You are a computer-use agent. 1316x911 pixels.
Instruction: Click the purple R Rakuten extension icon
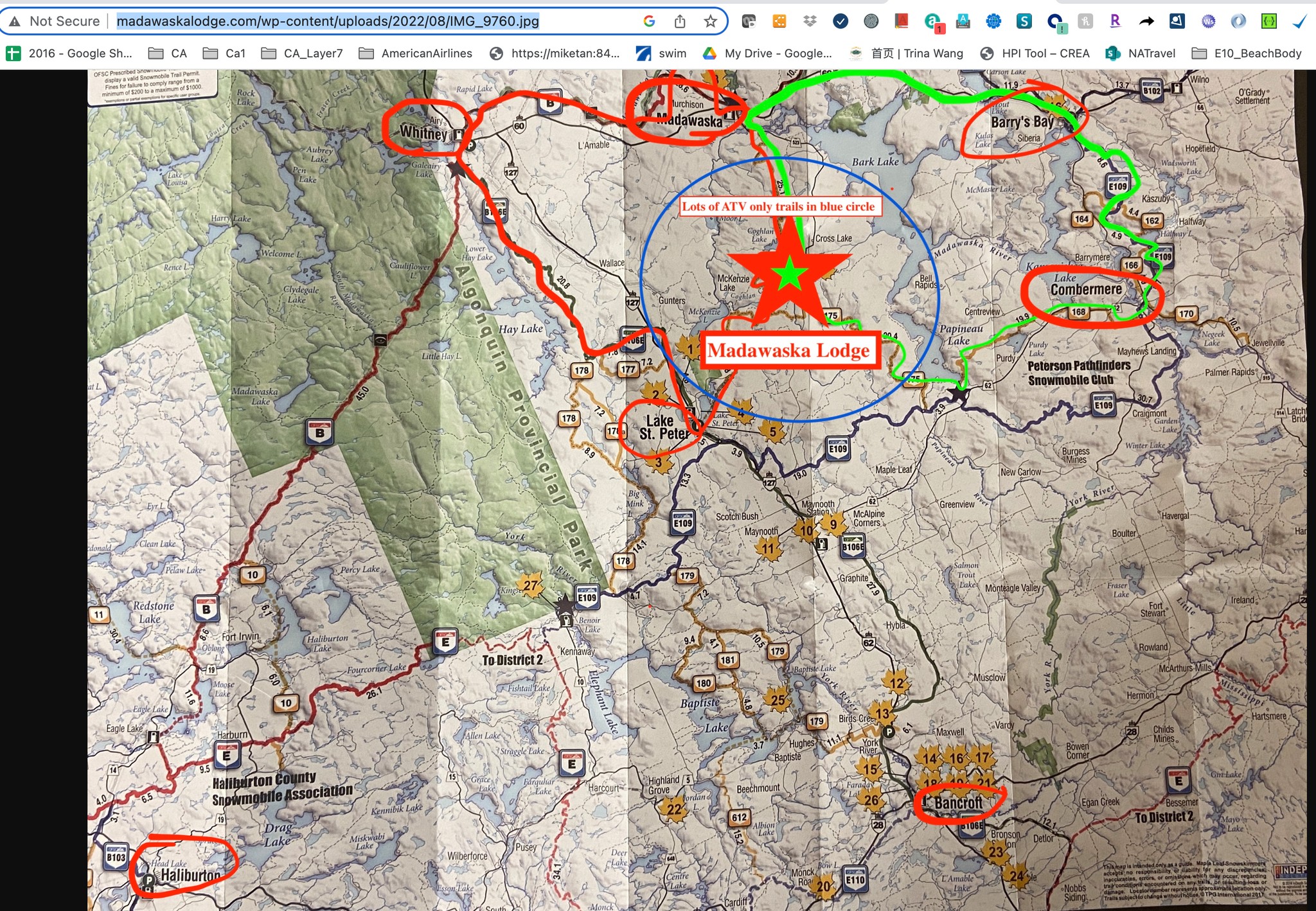tap(1116, 21)
